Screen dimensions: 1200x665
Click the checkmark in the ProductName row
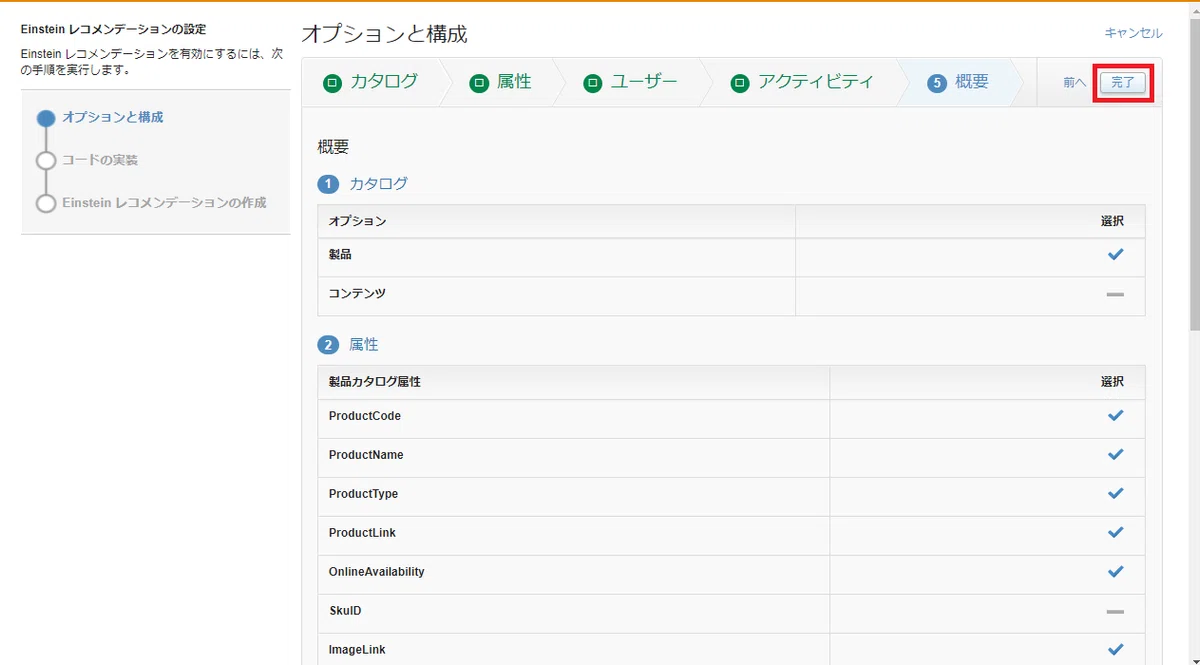point(1115,455)
